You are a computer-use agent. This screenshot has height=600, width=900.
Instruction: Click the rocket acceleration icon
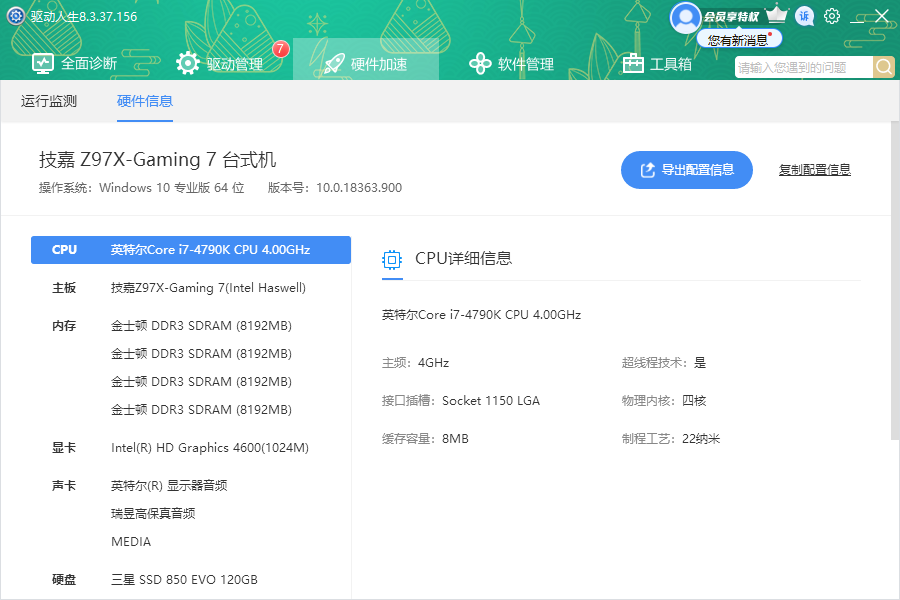pyautogui.click(x=335, y=63)
